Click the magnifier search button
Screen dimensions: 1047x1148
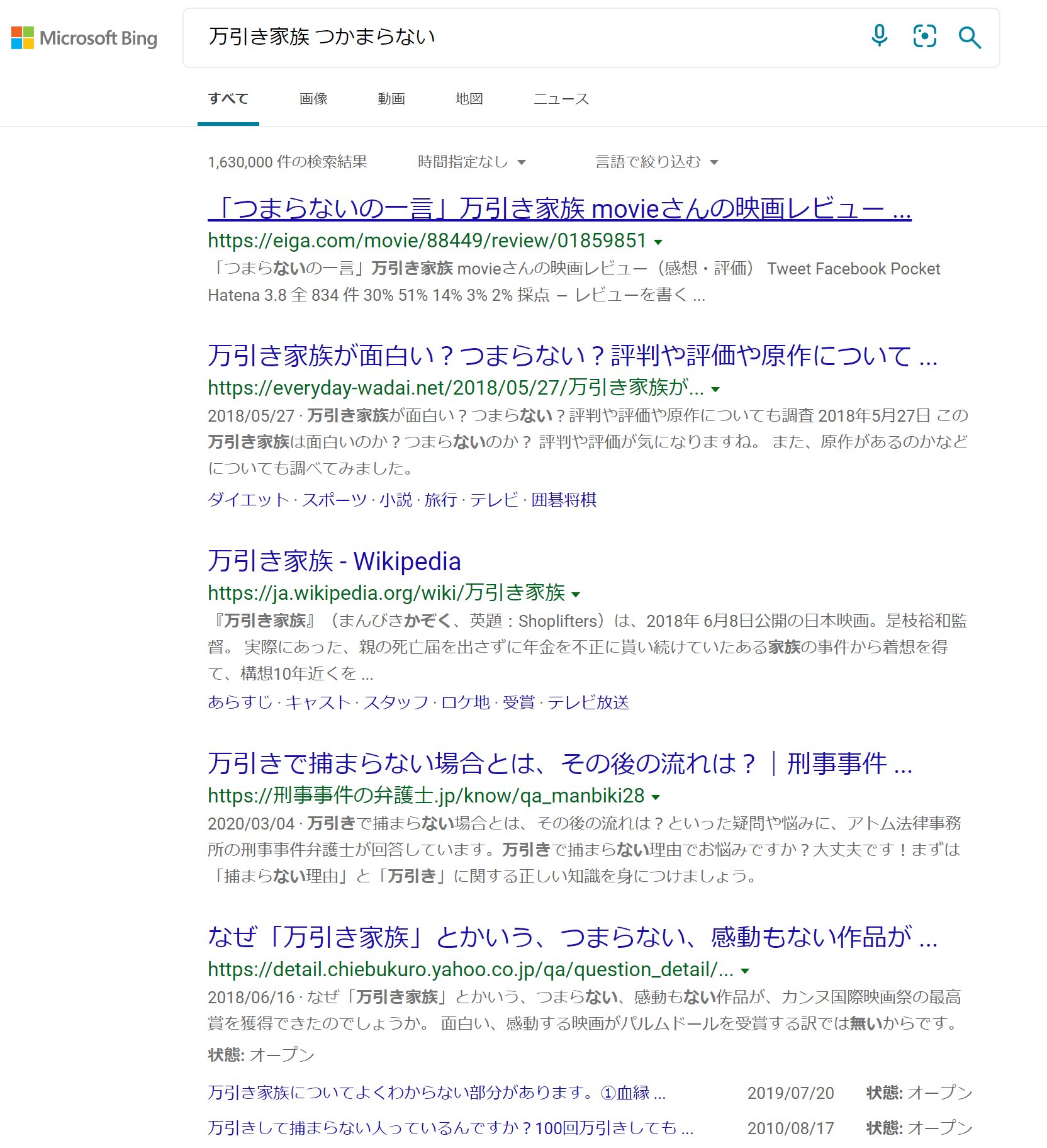[x=970, y=38]
